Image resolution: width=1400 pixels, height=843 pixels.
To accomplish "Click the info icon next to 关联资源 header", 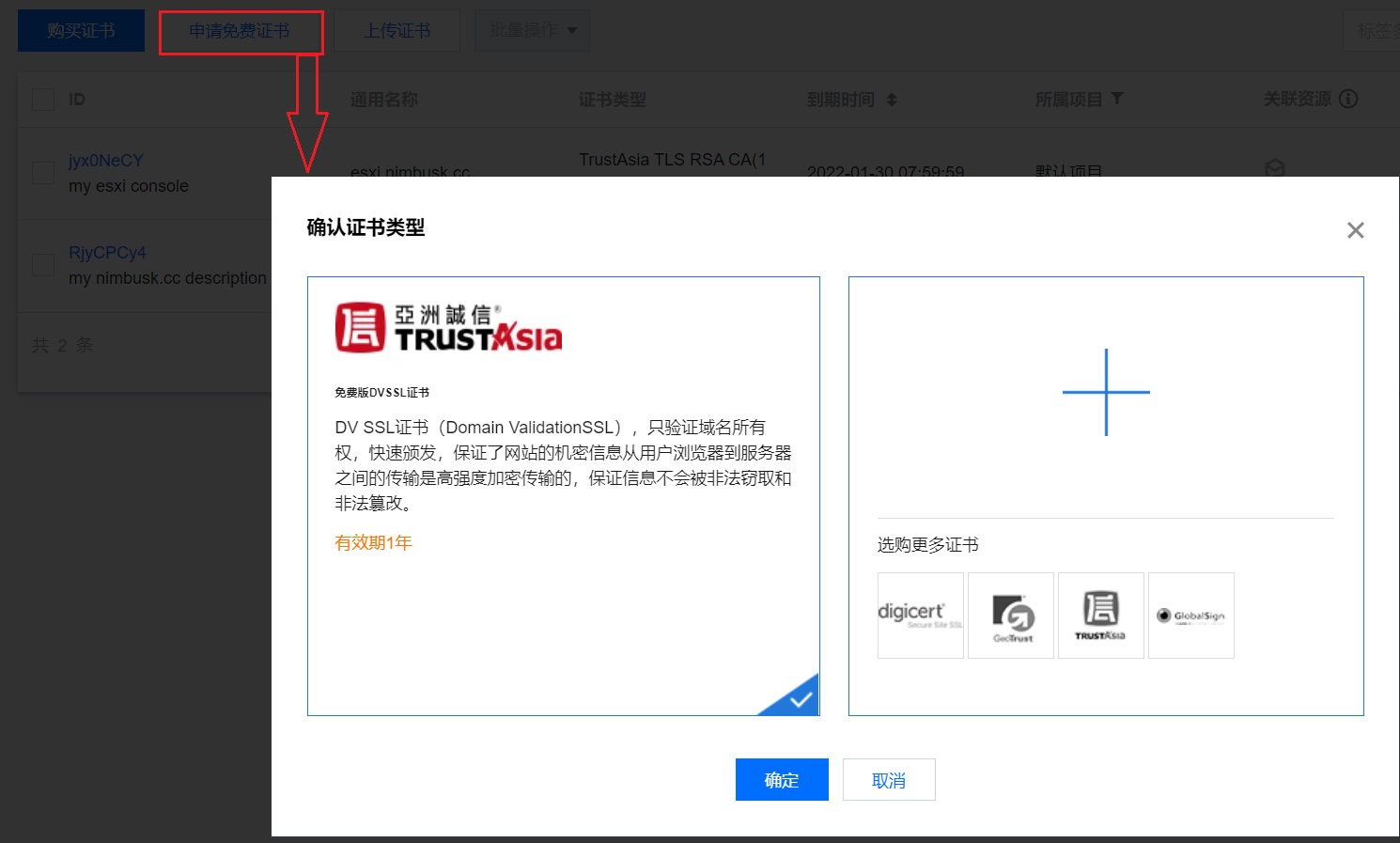I will 1350,98.
